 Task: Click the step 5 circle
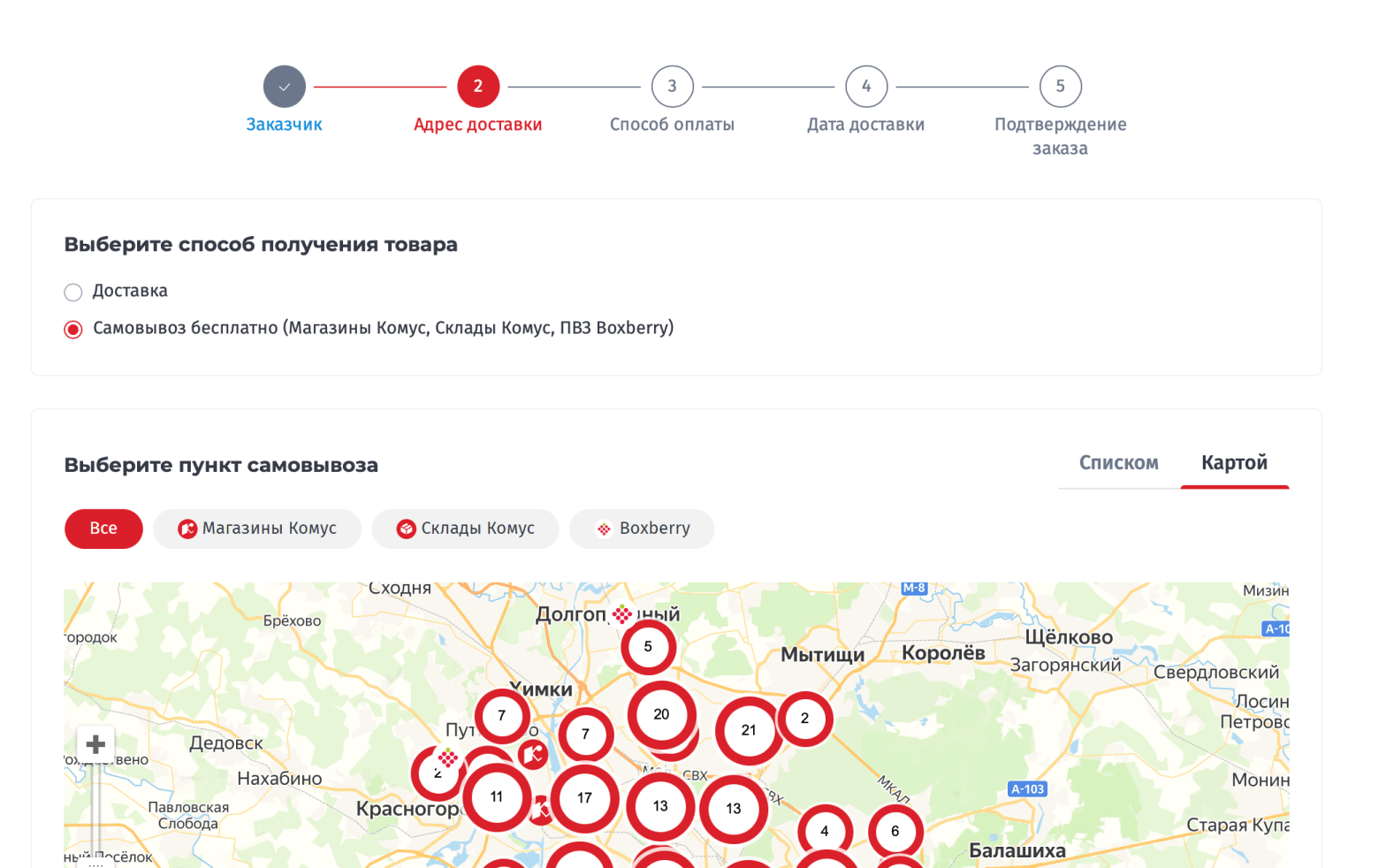pyautogui.click(x=1061, y=87)
